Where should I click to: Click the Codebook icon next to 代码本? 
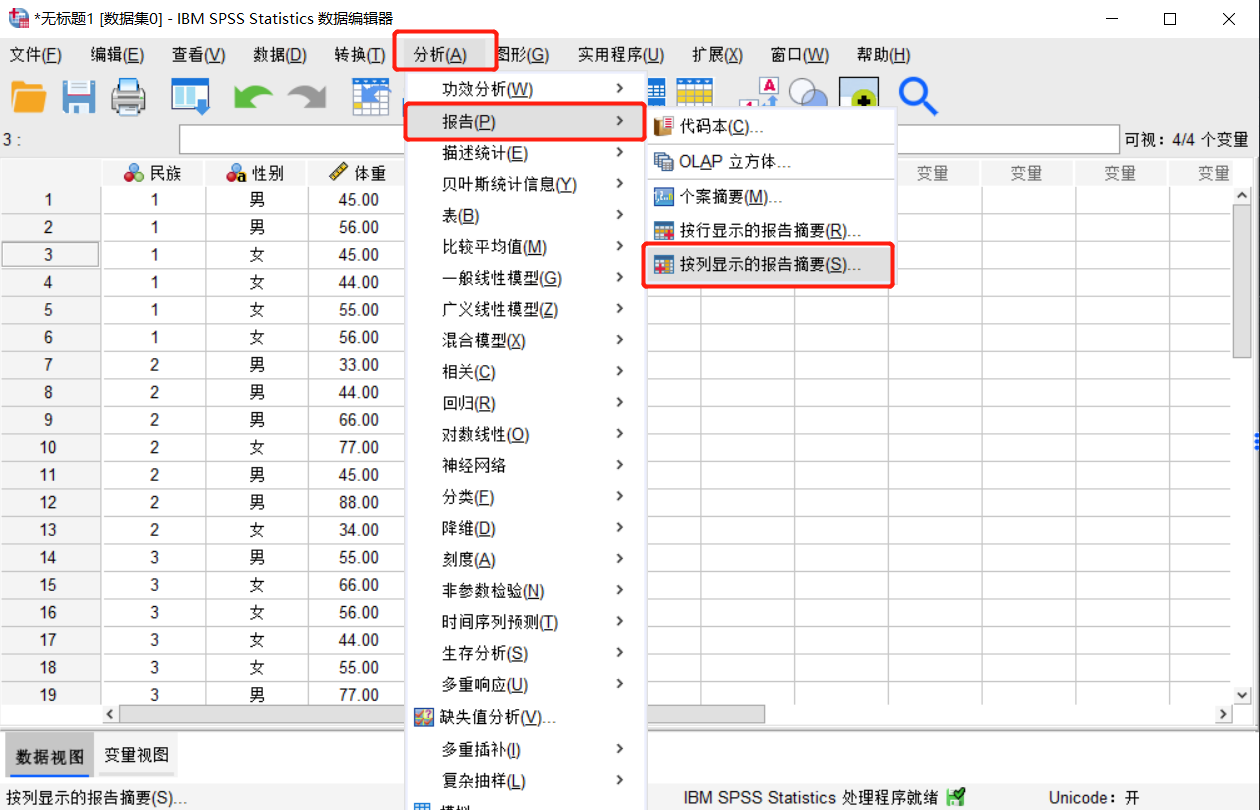click(663, 127)
